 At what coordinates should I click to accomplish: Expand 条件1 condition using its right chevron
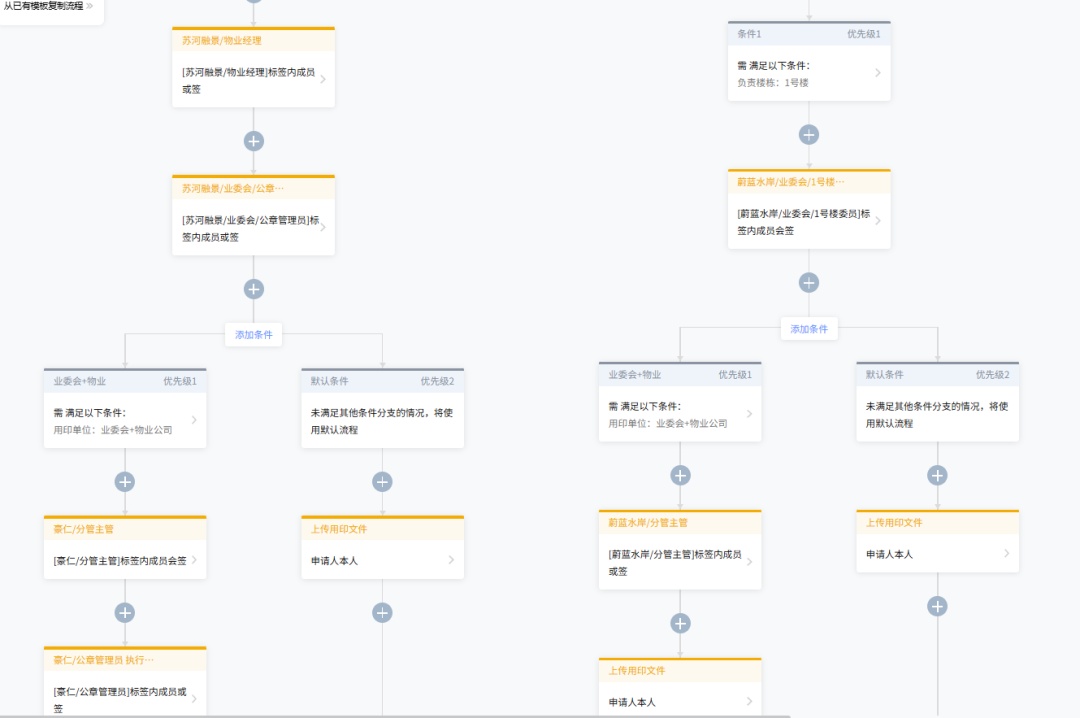point(877,73)
